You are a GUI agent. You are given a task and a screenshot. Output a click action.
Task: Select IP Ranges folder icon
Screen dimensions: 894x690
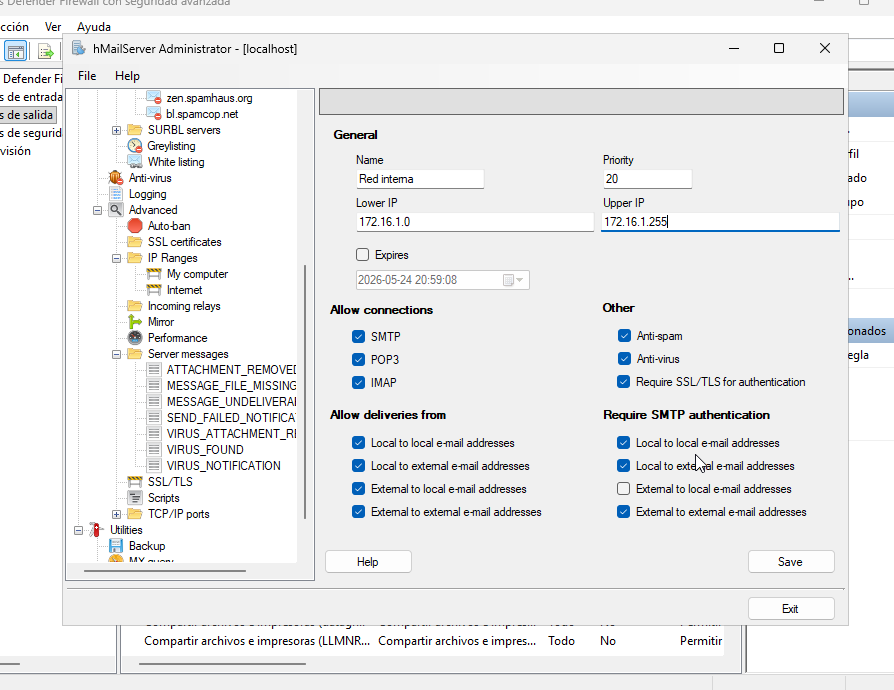pyautogui.click(x=135, y=257)
